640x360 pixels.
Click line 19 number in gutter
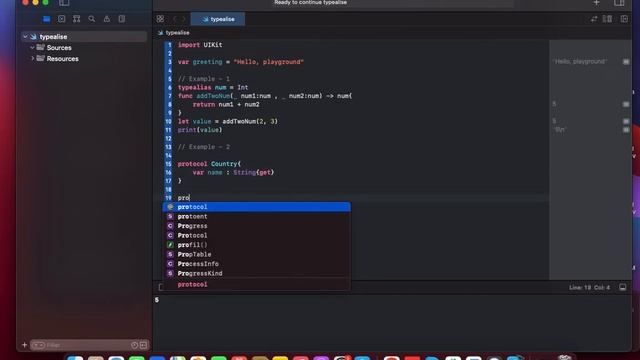pos(168,198)
